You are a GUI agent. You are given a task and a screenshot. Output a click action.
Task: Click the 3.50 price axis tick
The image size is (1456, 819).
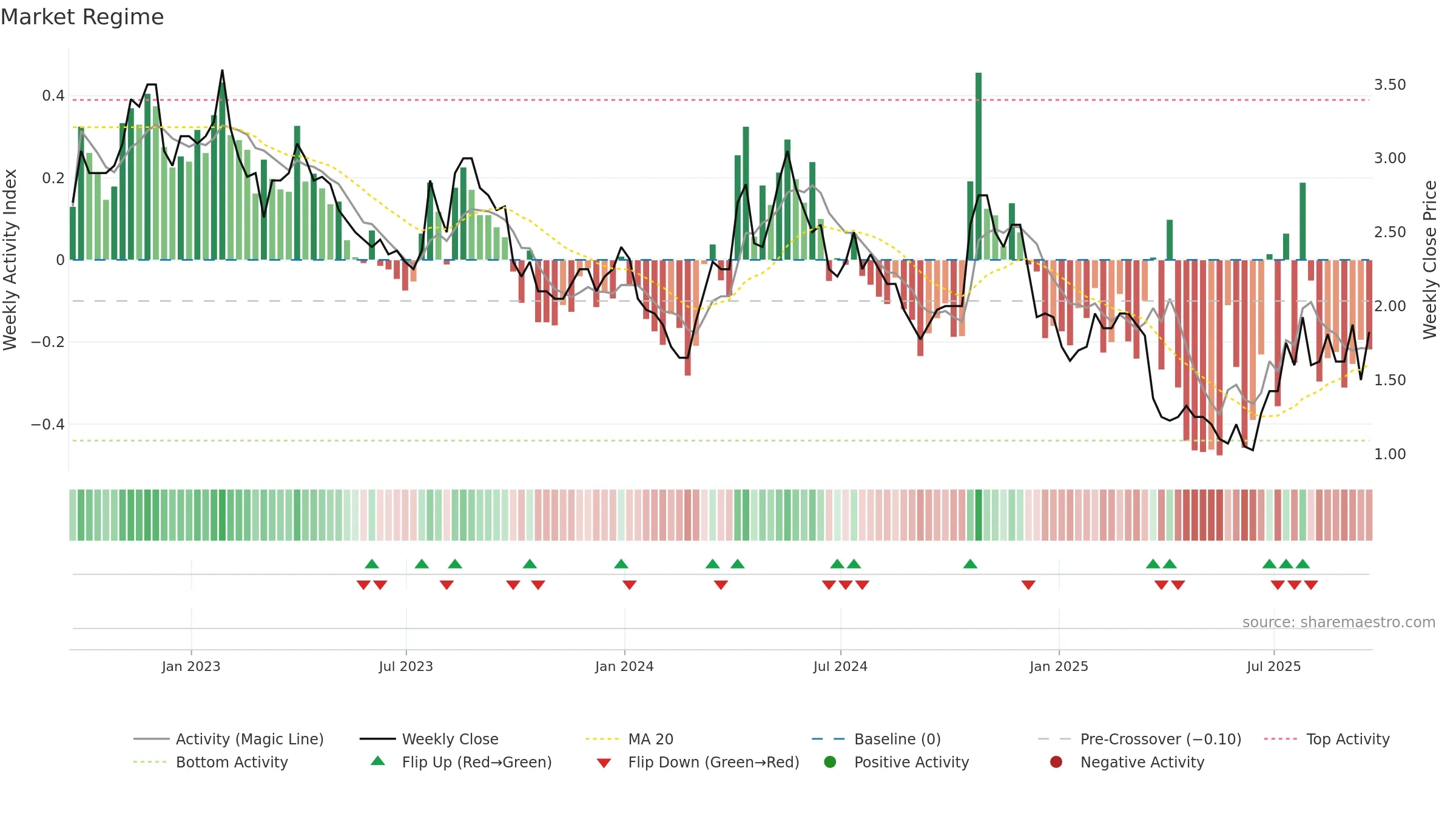1390,84
